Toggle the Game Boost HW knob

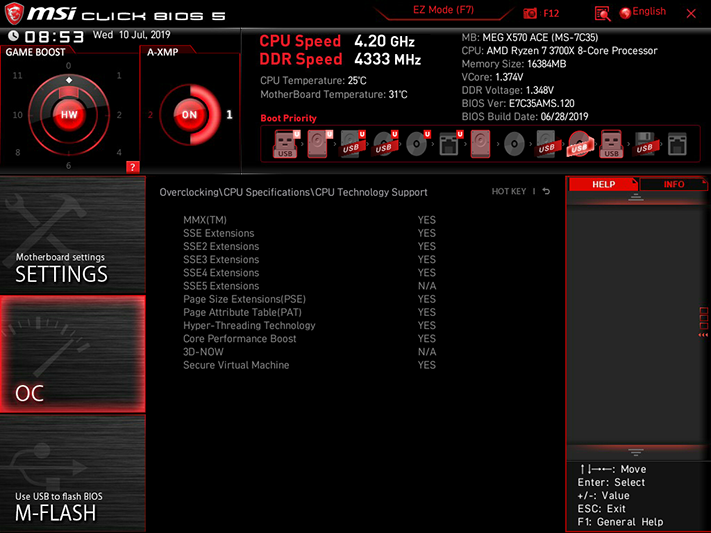69,114
